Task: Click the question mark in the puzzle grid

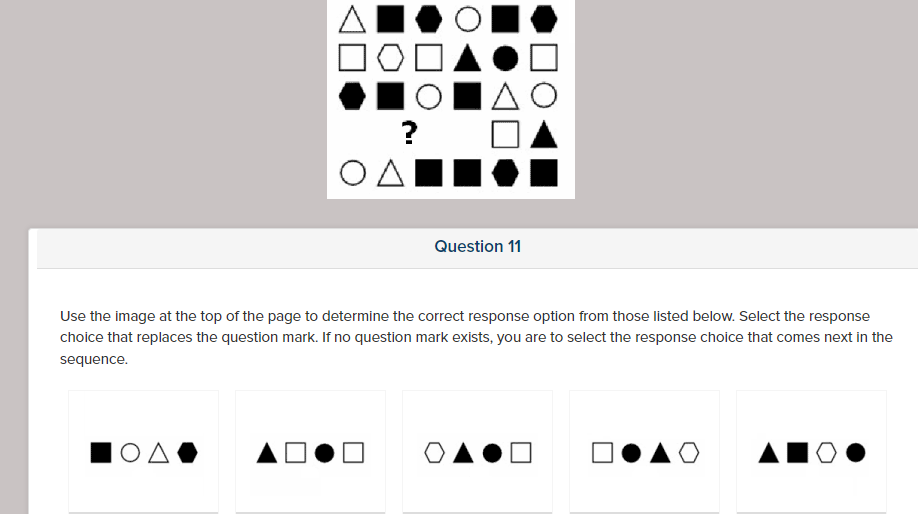Action: (410, 133)
